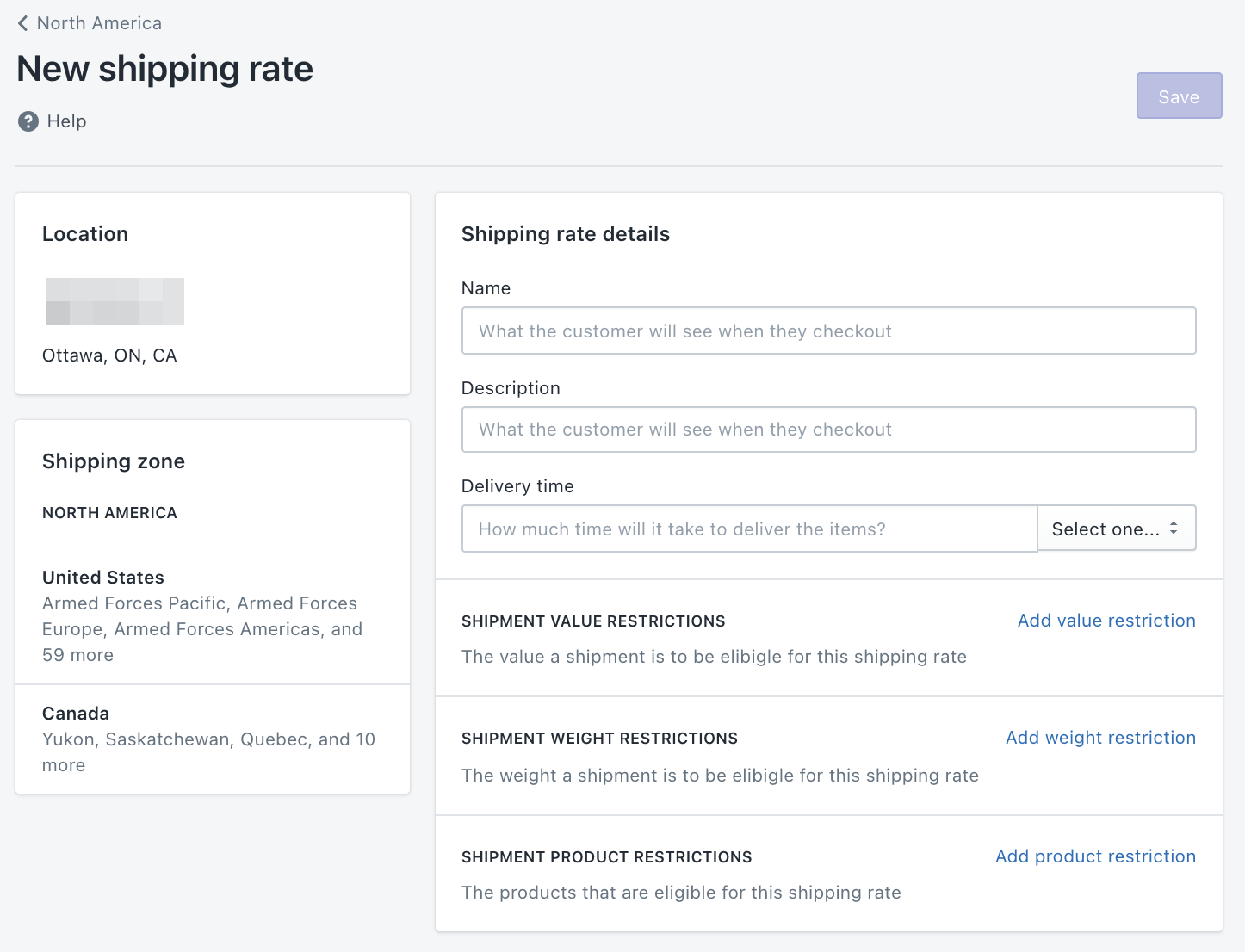
Task: Click the Canada zone heading
Action: tap(76, 714)
